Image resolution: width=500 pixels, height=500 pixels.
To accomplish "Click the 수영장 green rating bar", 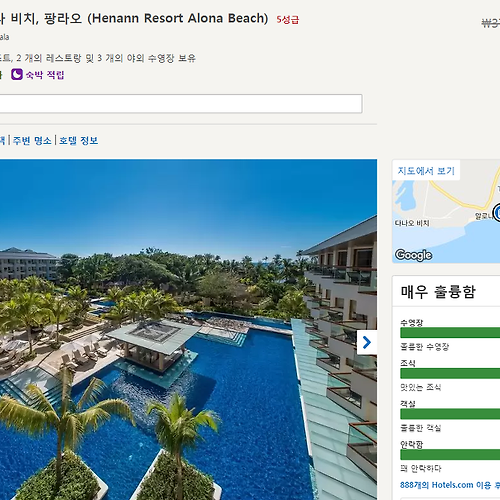I will pos(450,333).
